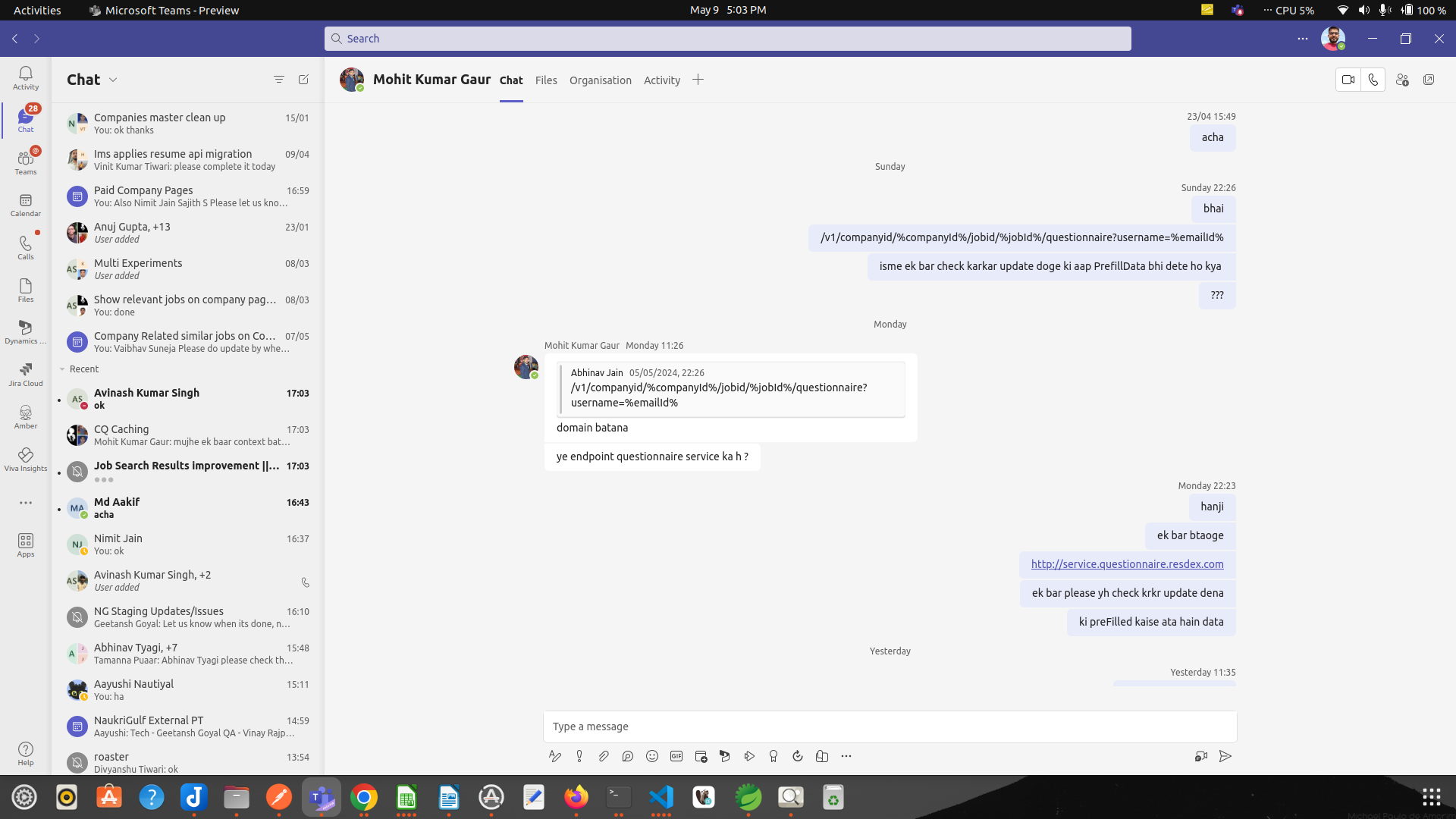
Task: Start a video call with Mohit
Action: (1348, 80)
